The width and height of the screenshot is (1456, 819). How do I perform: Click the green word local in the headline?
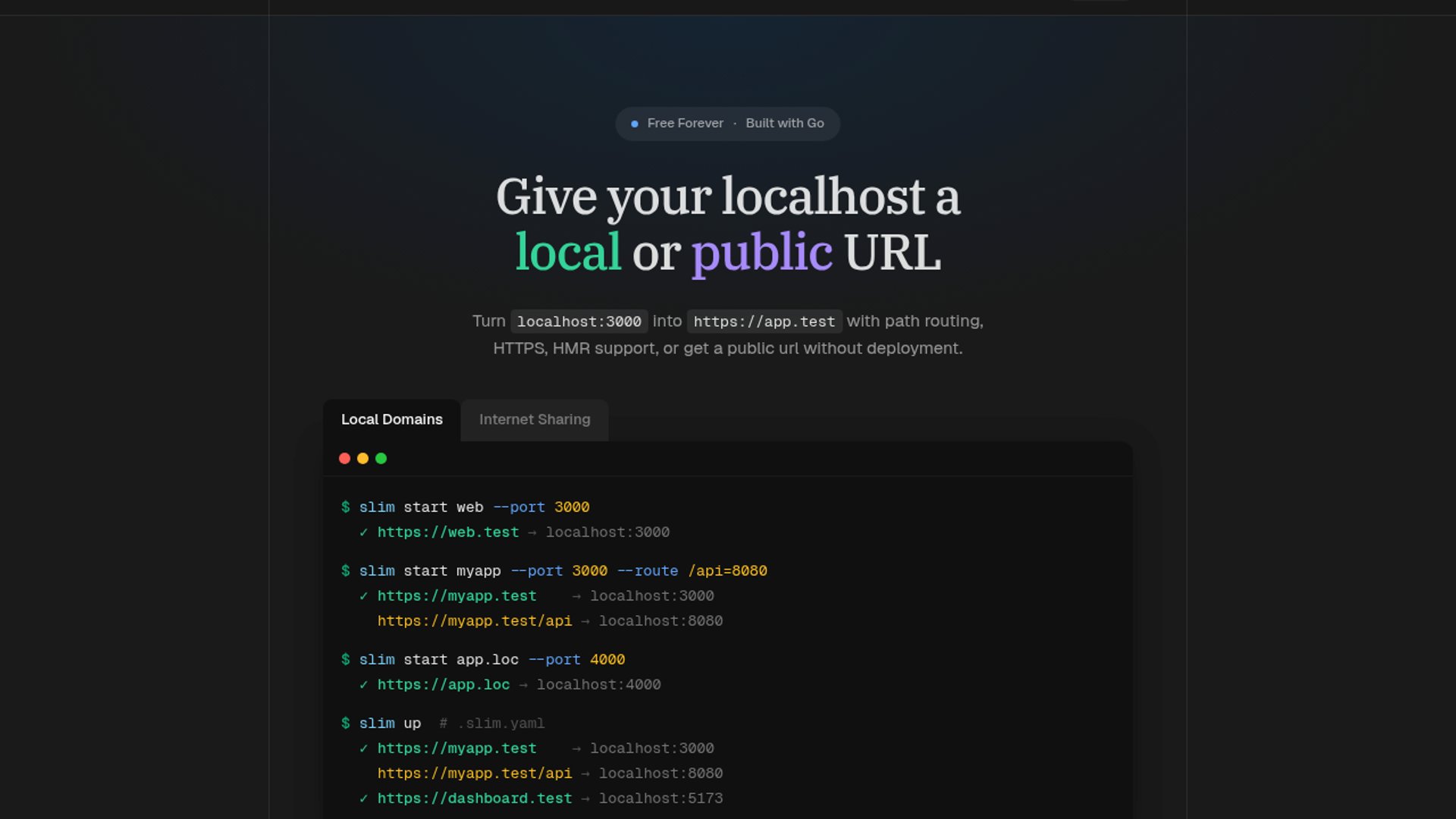[568, 253]
